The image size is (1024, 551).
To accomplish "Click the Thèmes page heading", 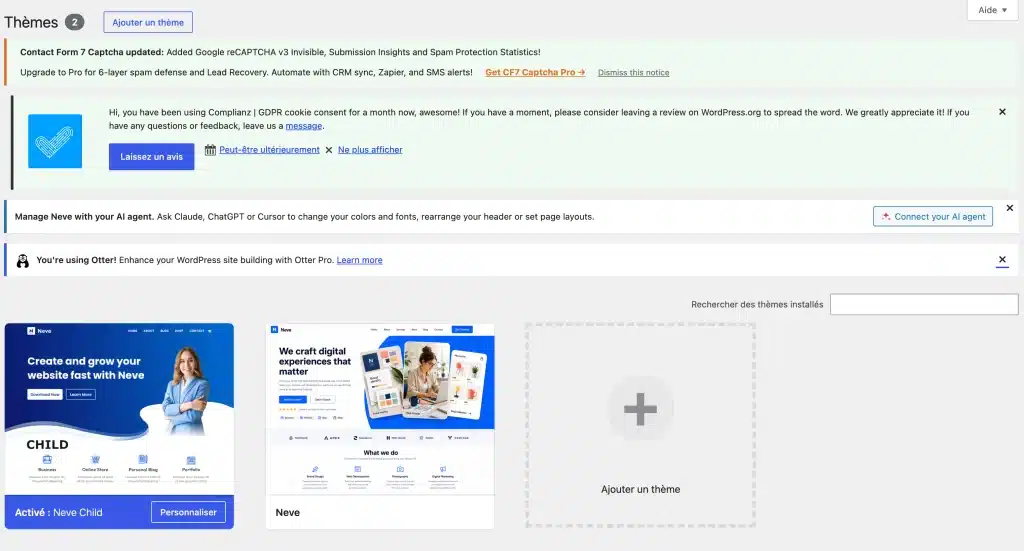I will pos(31,22).
